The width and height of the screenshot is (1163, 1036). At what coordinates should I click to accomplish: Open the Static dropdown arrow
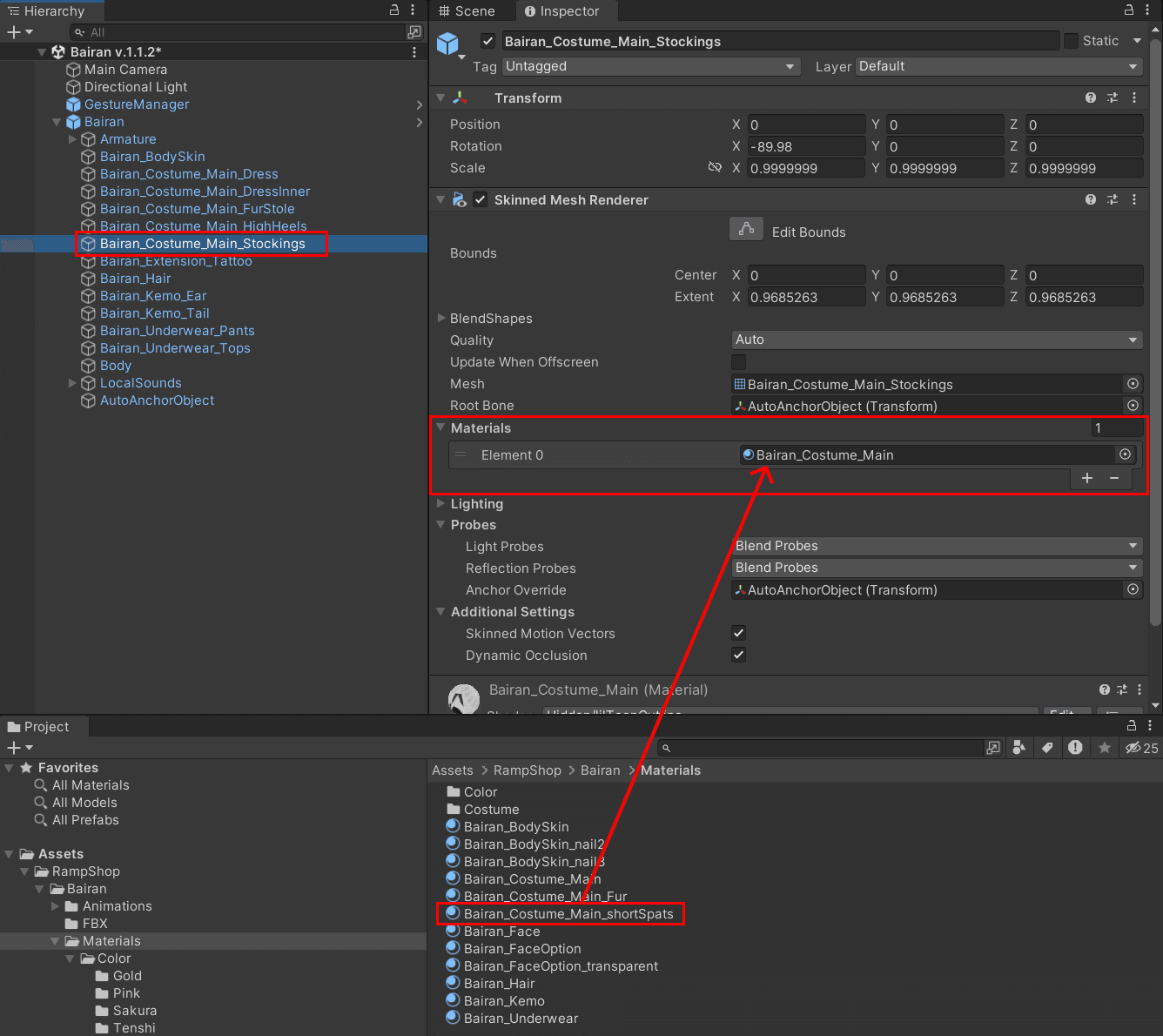1137,41
